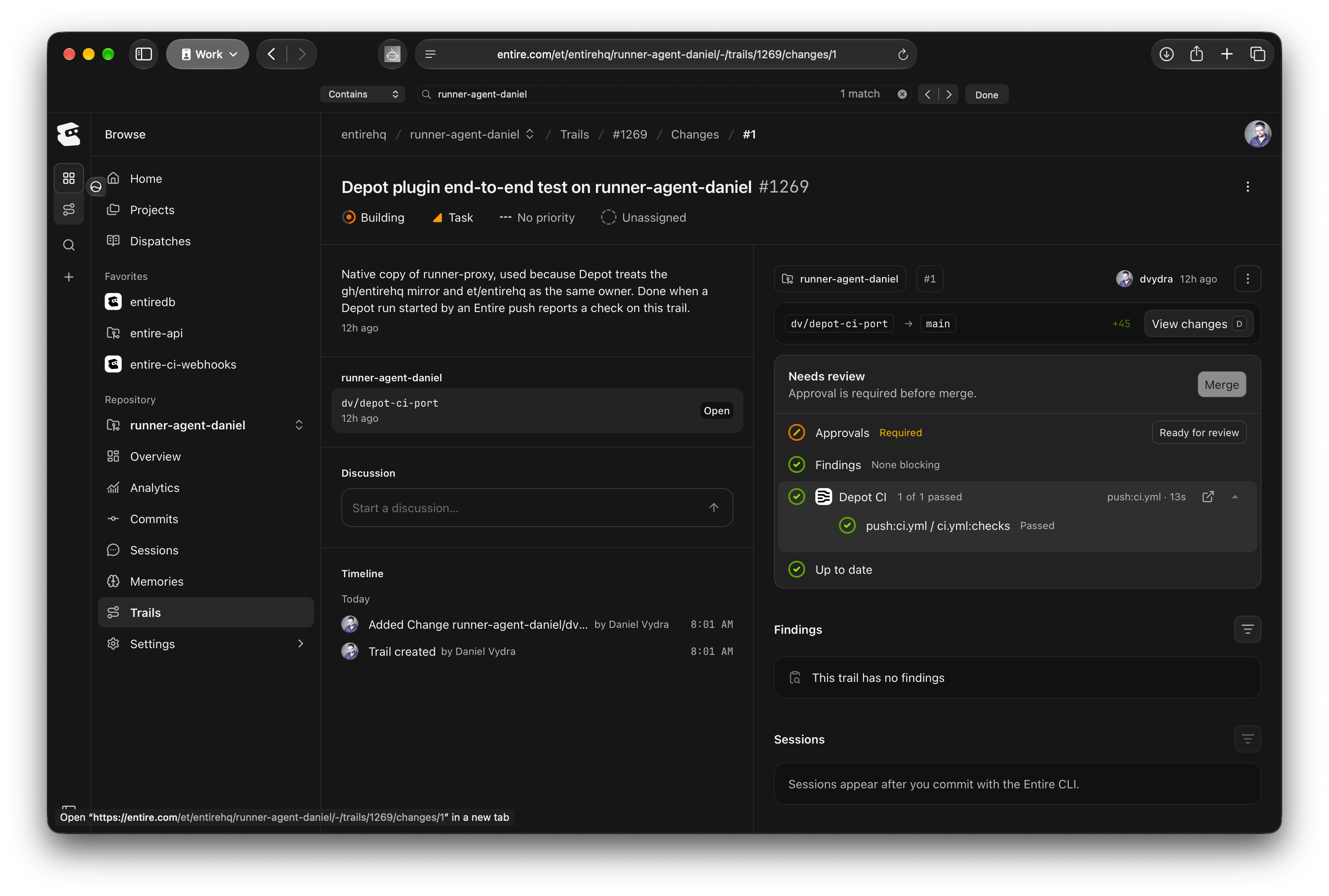Click the Share icon in Safari toolbar
The image size is (1329, 896).
[1196, 54]
